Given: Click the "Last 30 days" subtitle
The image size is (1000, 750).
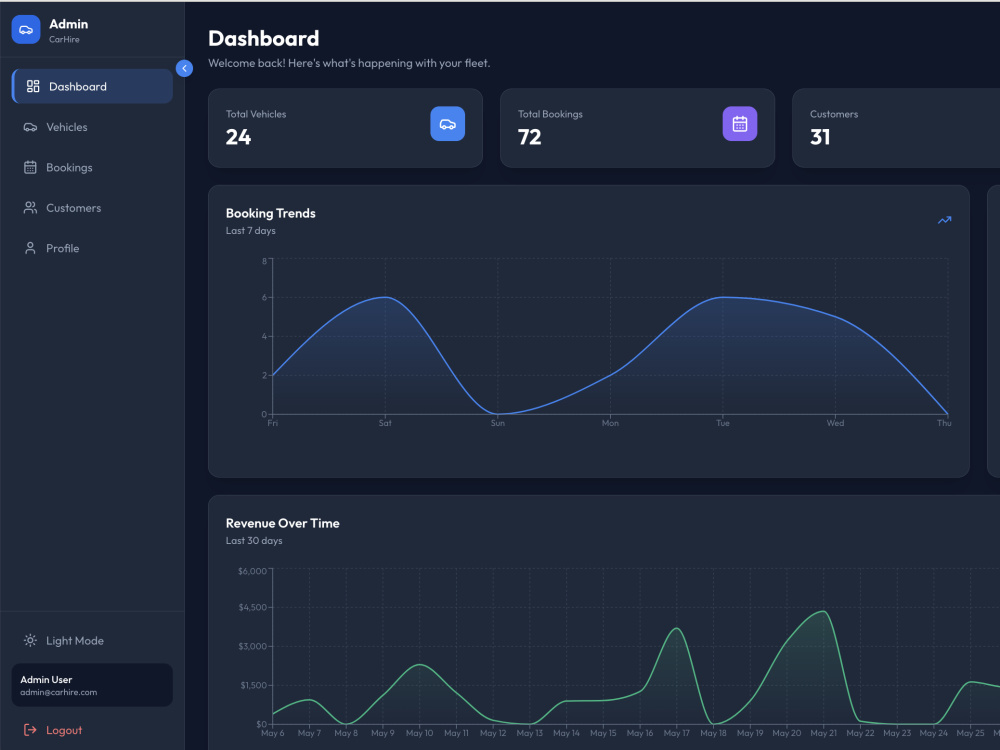Looking at the screenshot, I should click(254, 540).
